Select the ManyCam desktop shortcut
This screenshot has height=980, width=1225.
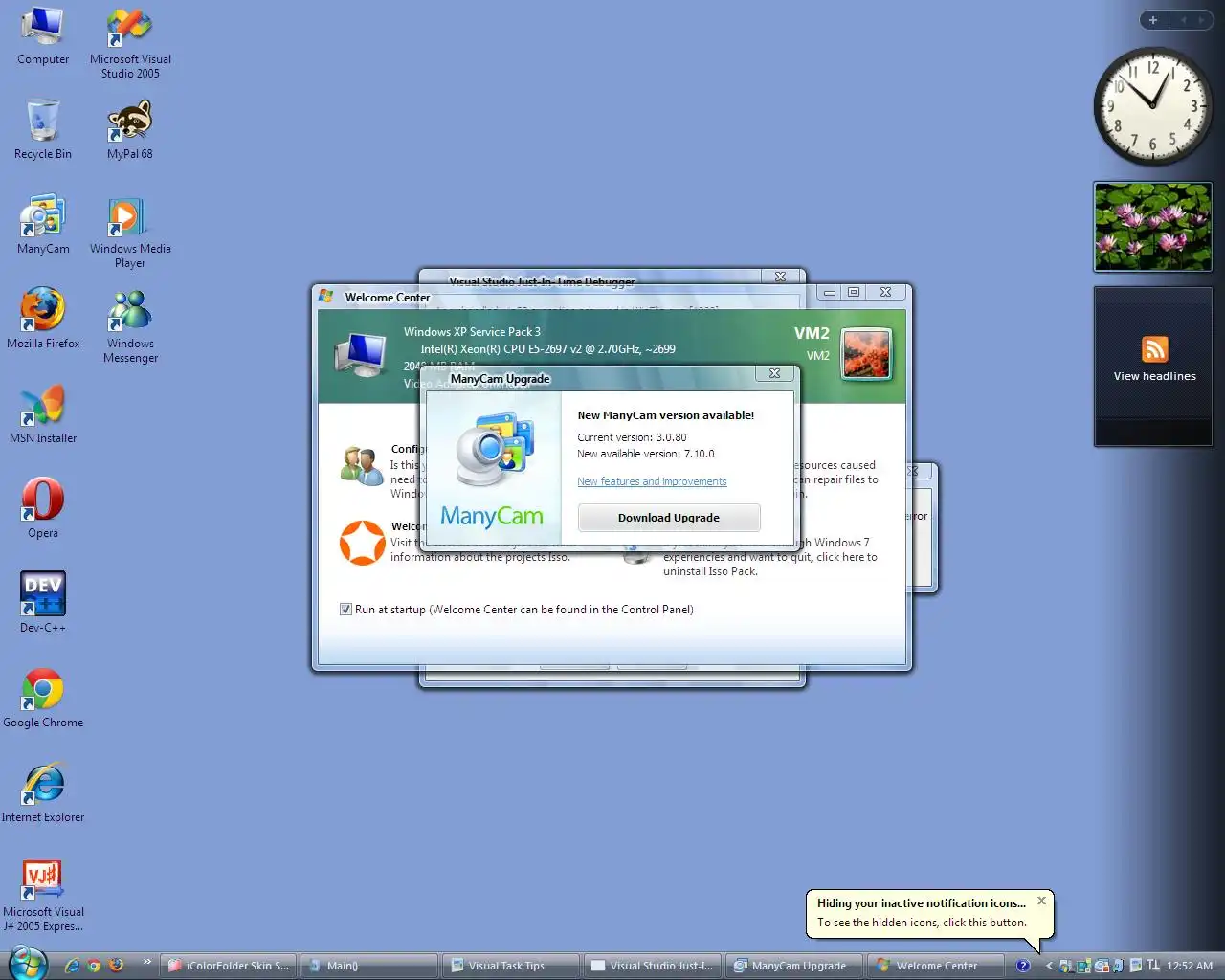click(x=43, y=224)
